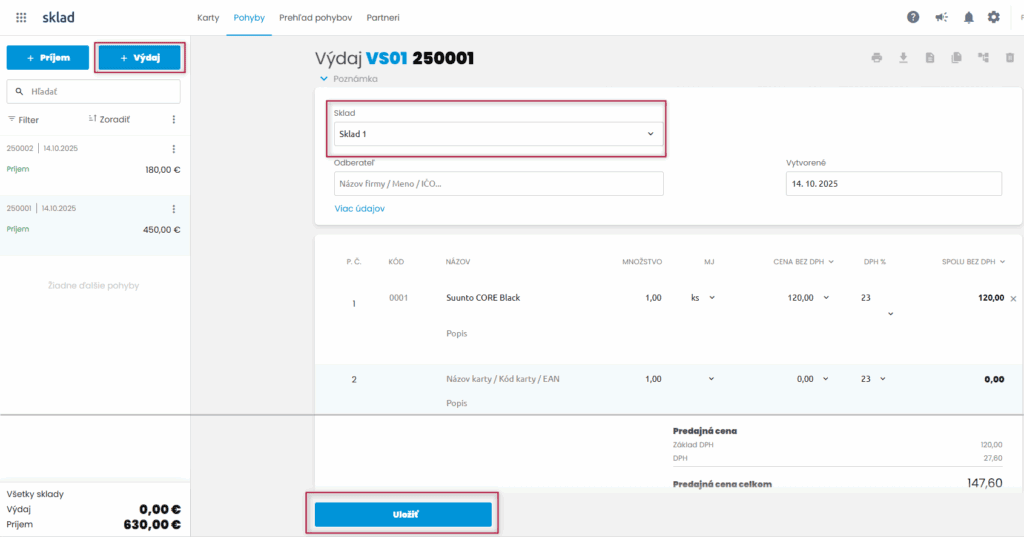This screenshot has width=1024, height=537.
Task: Open the apps grid launcher icon
Action: point(22,18)
